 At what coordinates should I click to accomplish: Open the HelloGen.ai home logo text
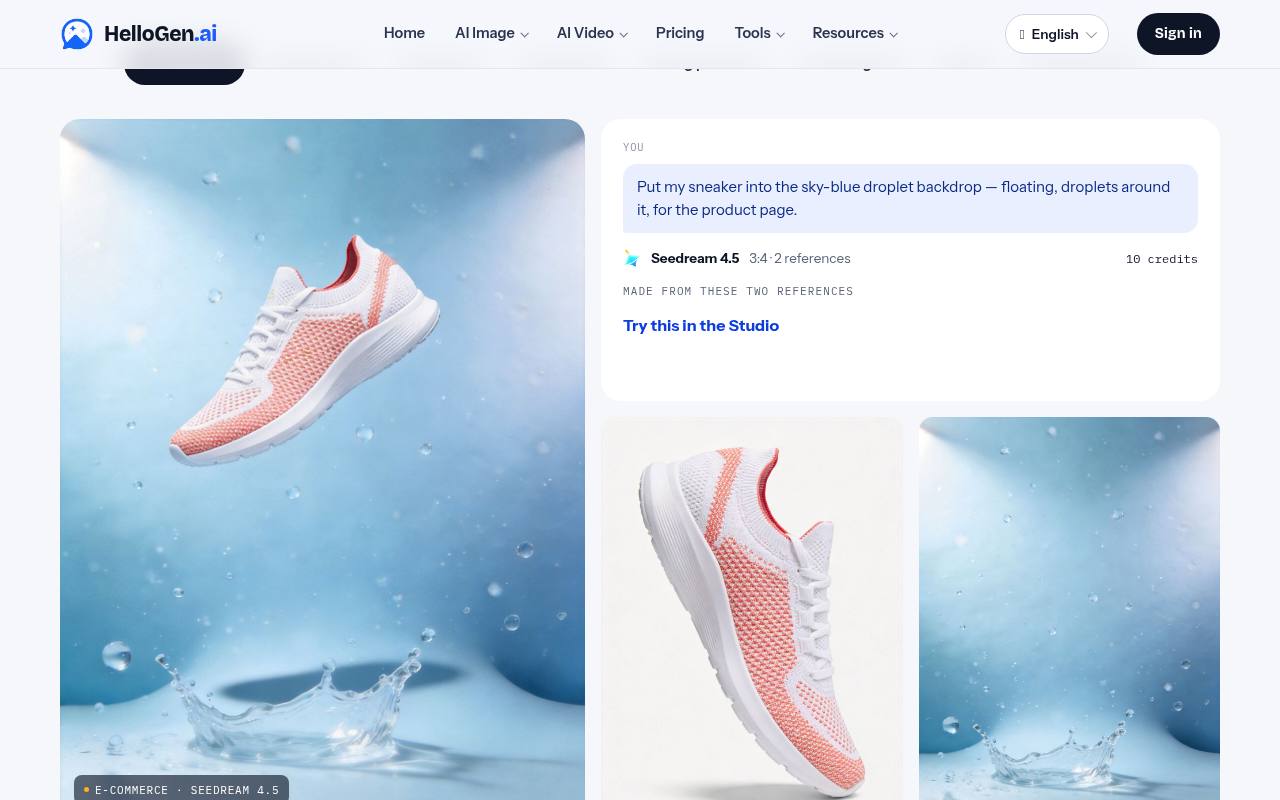click(x=160, y=34)
